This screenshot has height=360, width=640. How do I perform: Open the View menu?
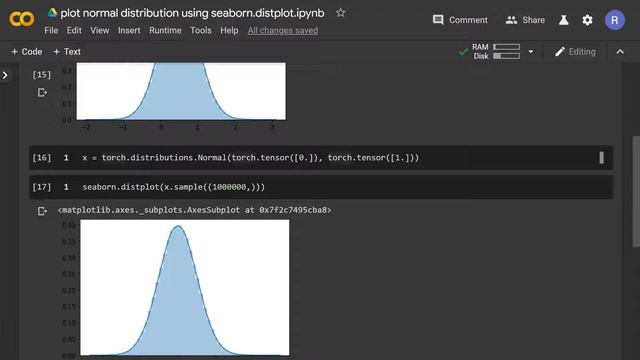pyautogui.click(x=100, y=30)
